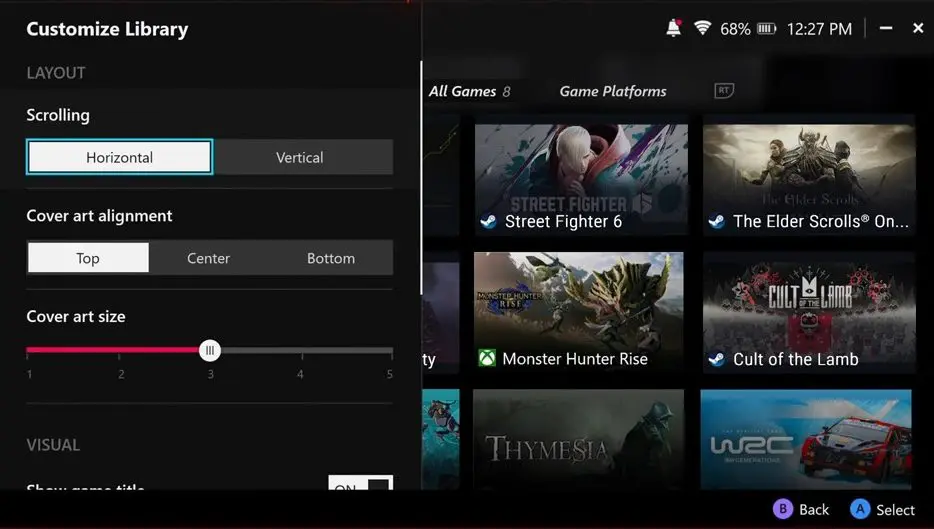
Task: Click the 12:27 PM clock
Action: (x=819, y=29)
